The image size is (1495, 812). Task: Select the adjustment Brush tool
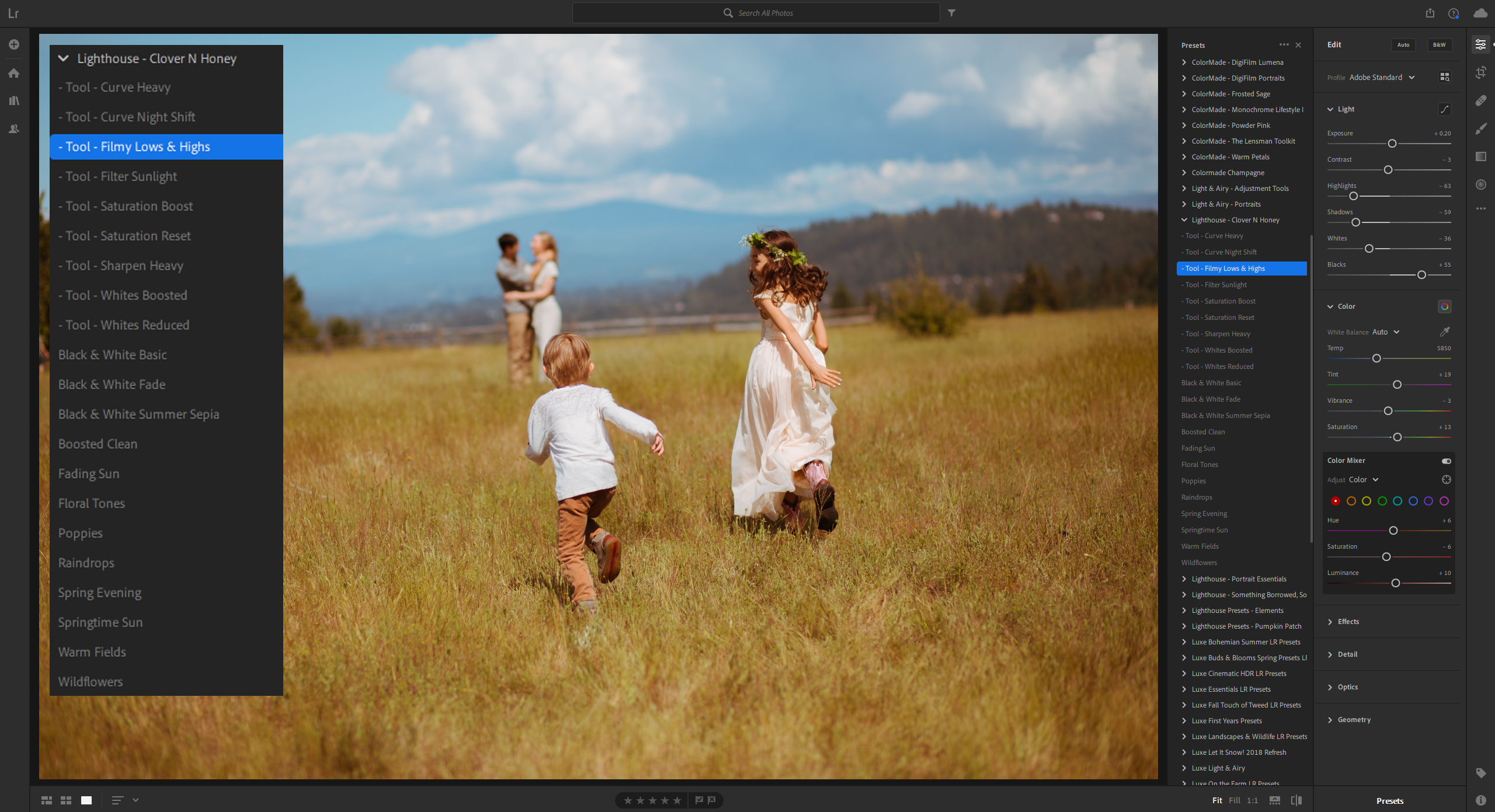(x=1480, y=128)
